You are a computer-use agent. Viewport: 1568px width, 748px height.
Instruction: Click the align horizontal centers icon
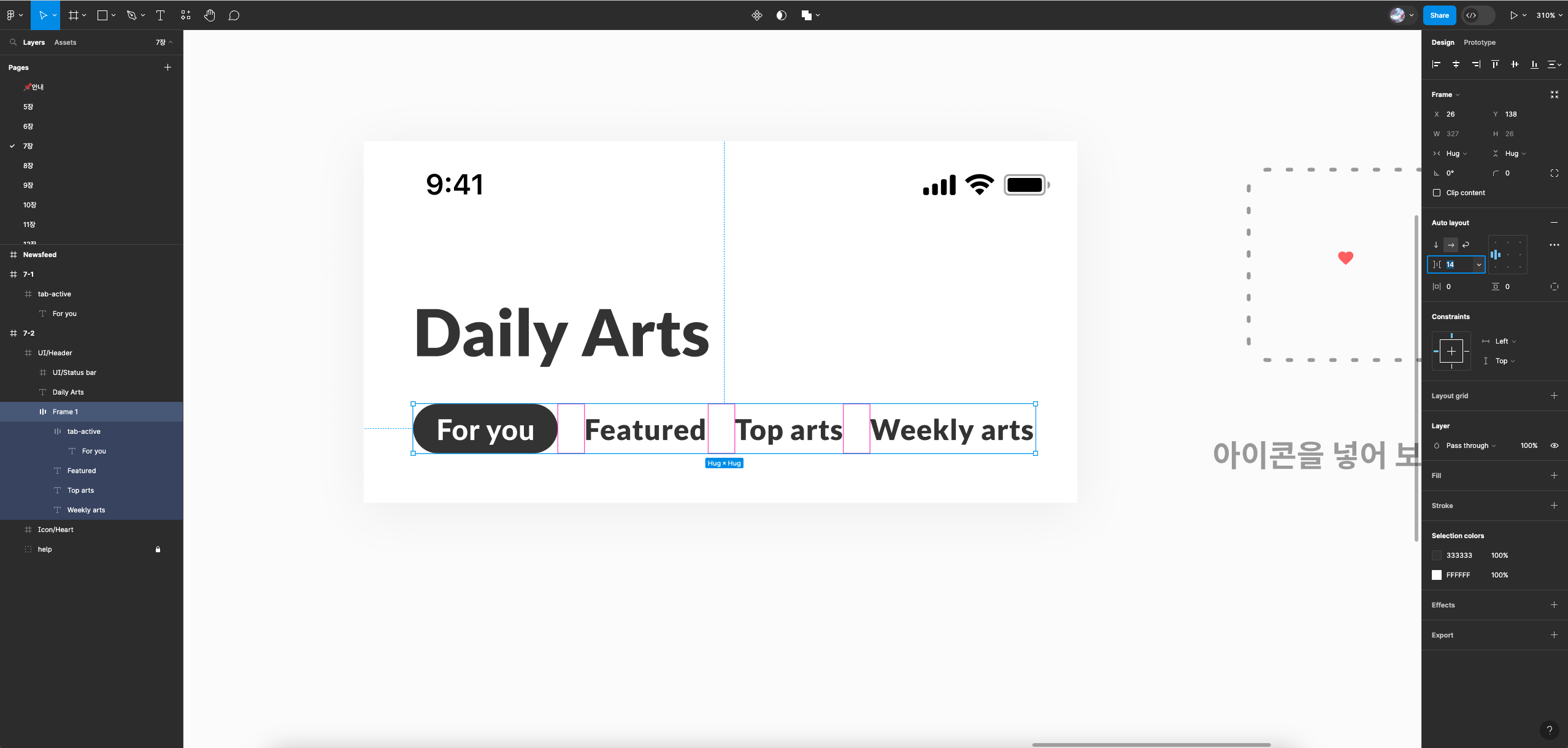pos(1456,64)
